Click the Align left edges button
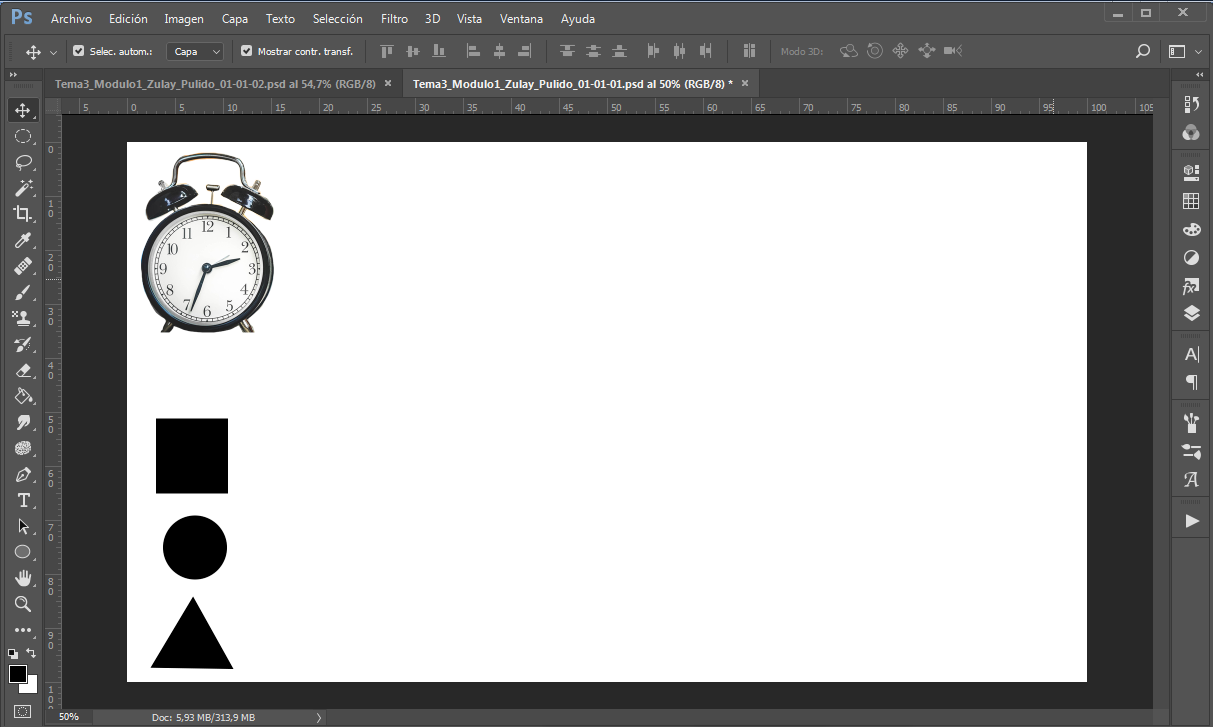1213x727 pixels. point(474,51)
